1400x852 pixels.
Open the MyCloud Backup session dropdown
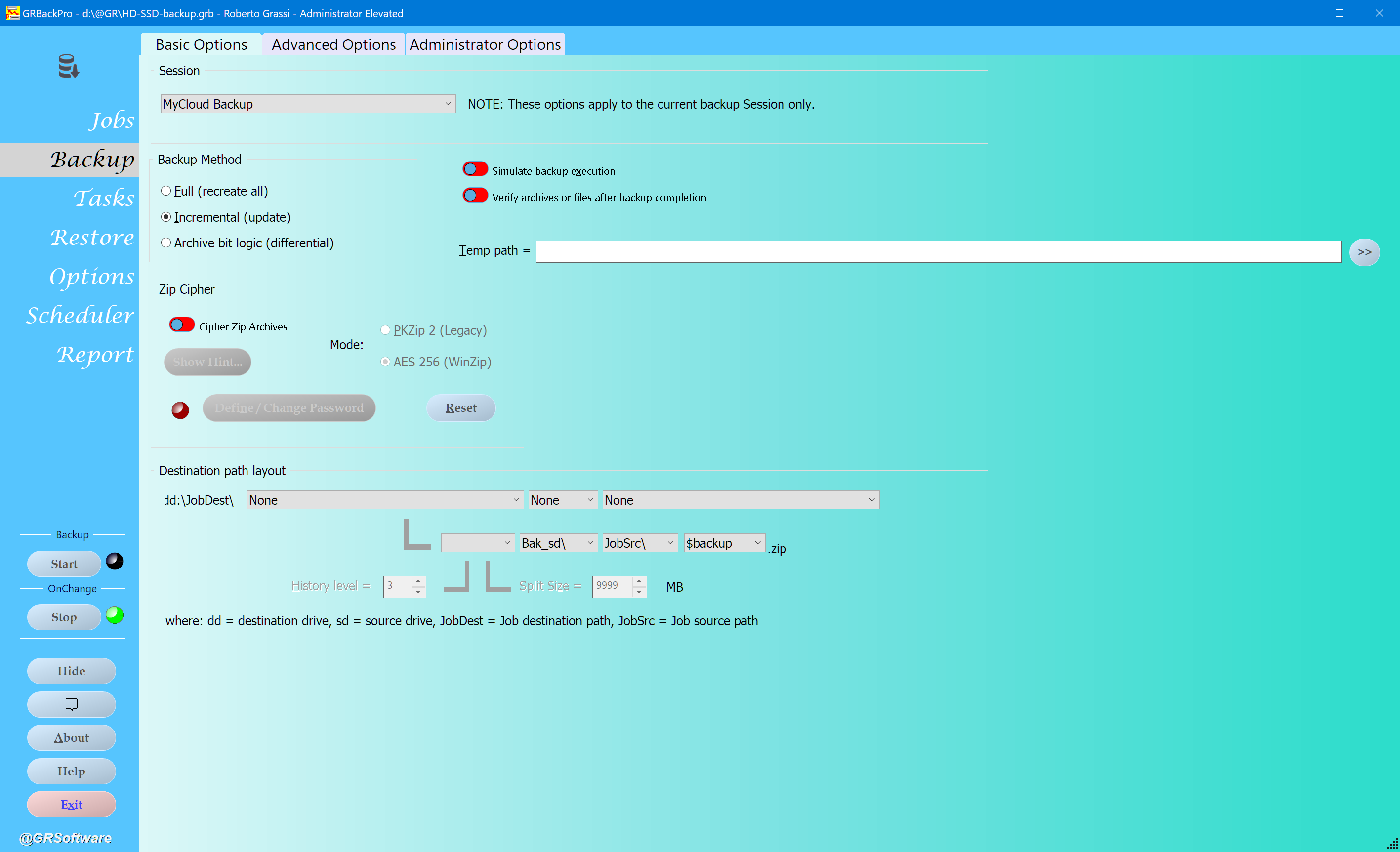[x=307, y=104]
